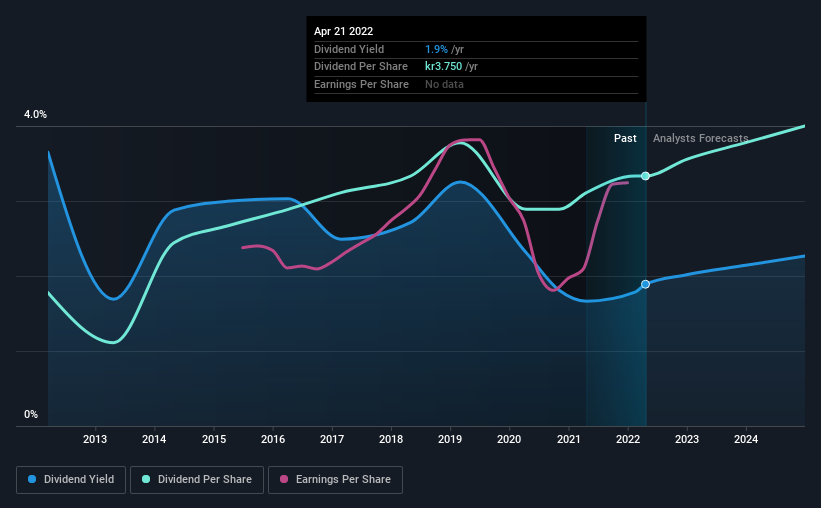Click the 2019 label on the time axis
821x508 pixels.
point(450,439)
